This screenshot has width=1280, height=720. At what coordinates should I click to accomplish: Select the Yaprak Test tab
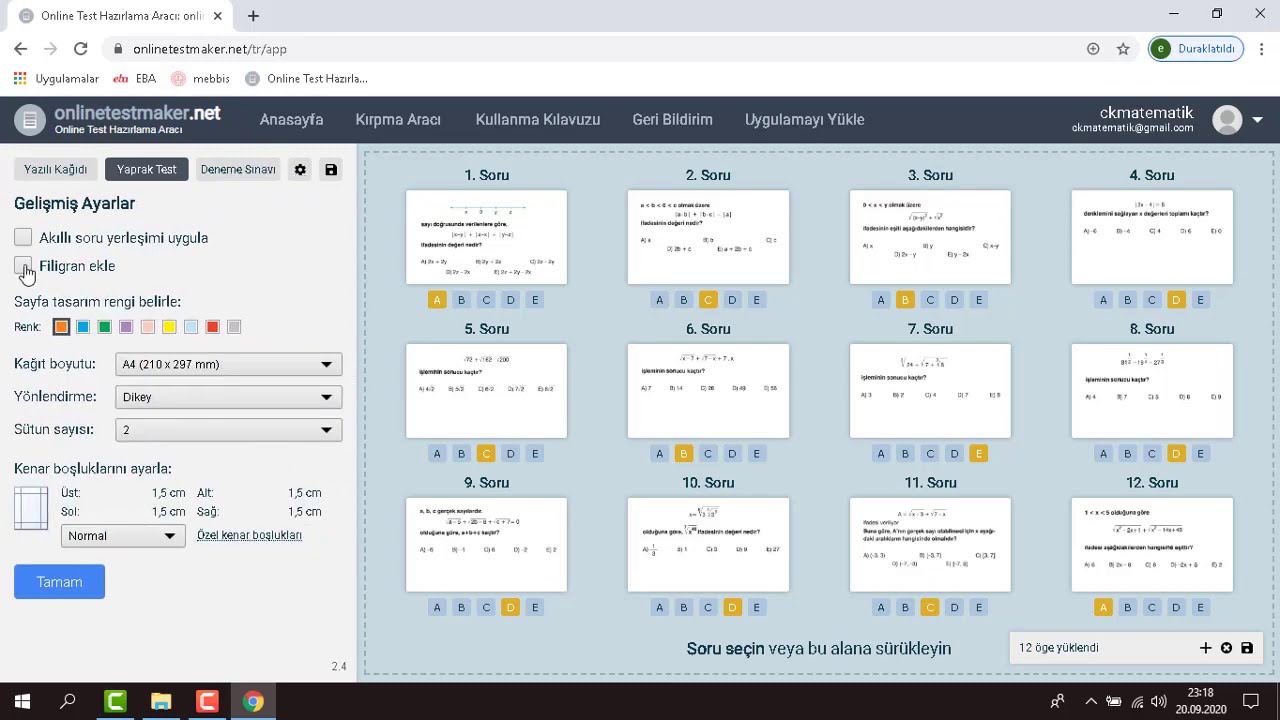pyautogui.click(x=146, y=170)
